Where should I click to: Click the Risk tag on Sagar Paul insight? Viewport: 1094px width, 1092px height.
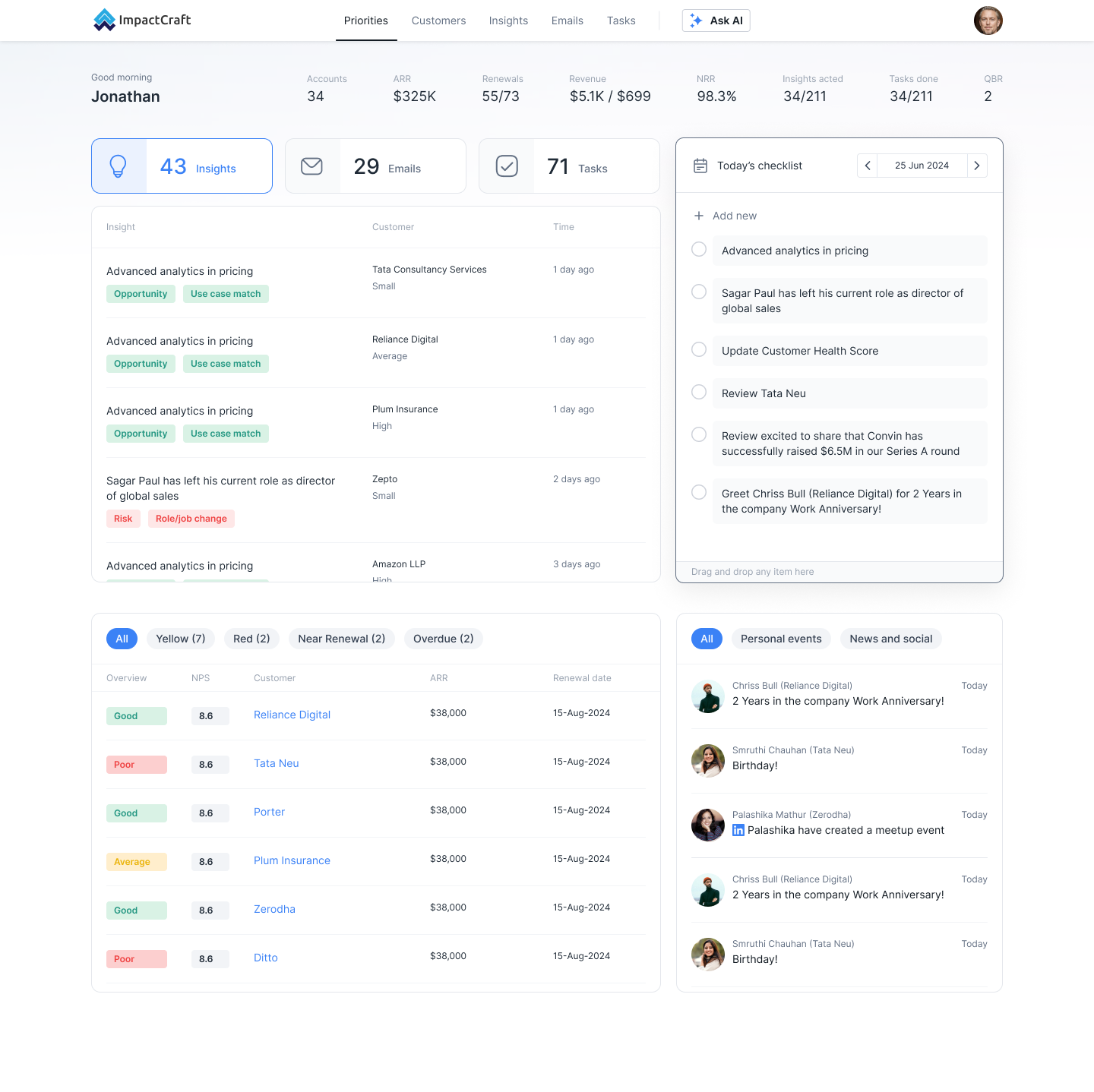click(123, 519)
